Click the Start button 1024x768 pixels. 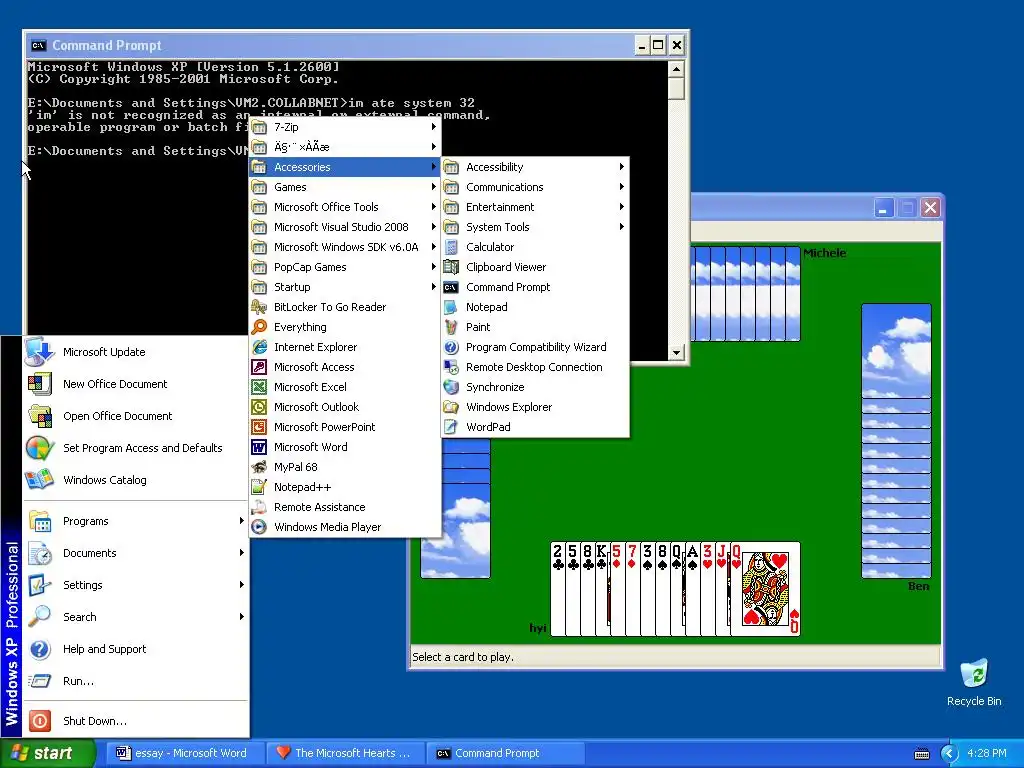[48, 753]
